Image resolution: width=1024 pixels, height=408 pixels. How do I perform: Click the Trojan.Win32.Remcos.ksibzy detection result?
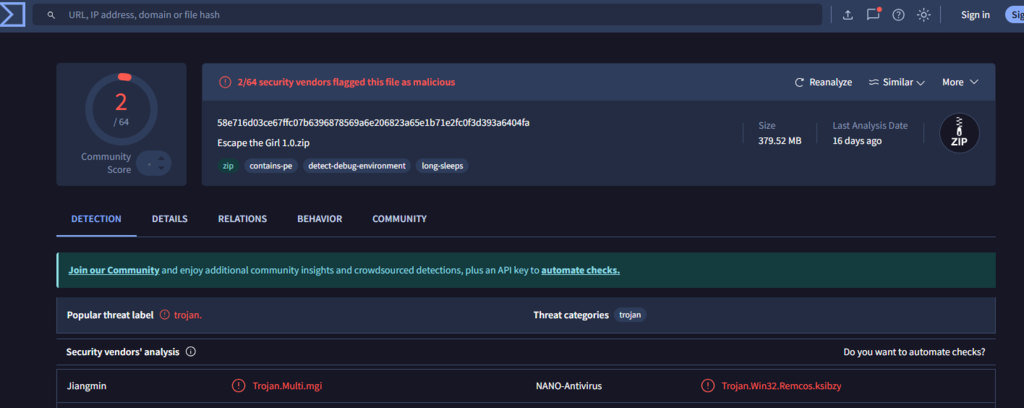coord(781,386)
